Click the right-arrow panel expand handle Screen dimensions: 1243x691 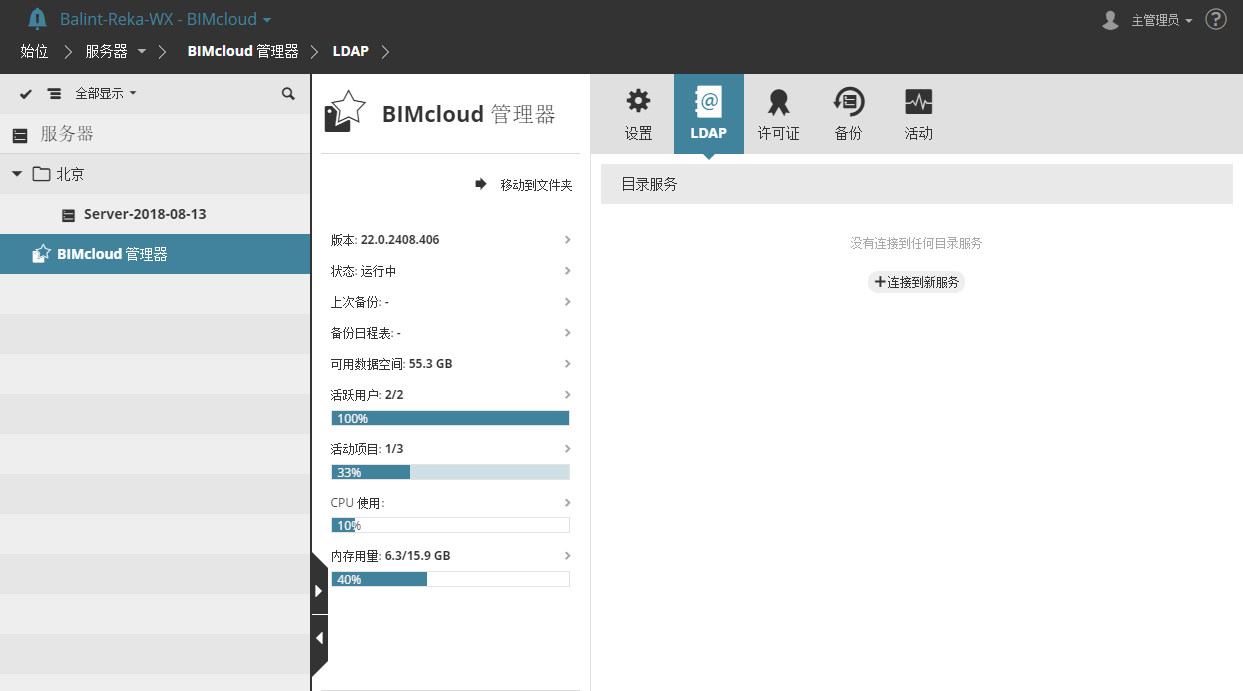tap(319, 591)
